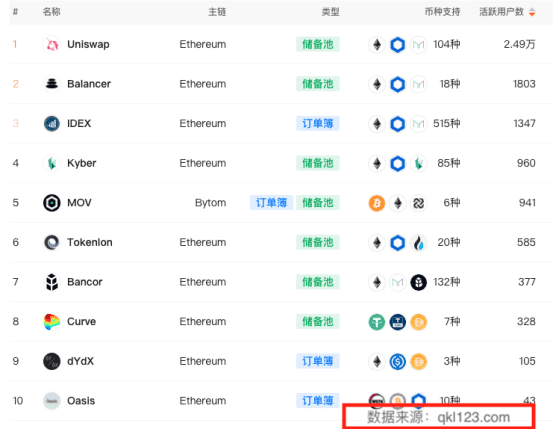This screenshot has height=429, width=554.
Task: Click the Chainlink icon in Uniswap row
Action: coord(398,45)
